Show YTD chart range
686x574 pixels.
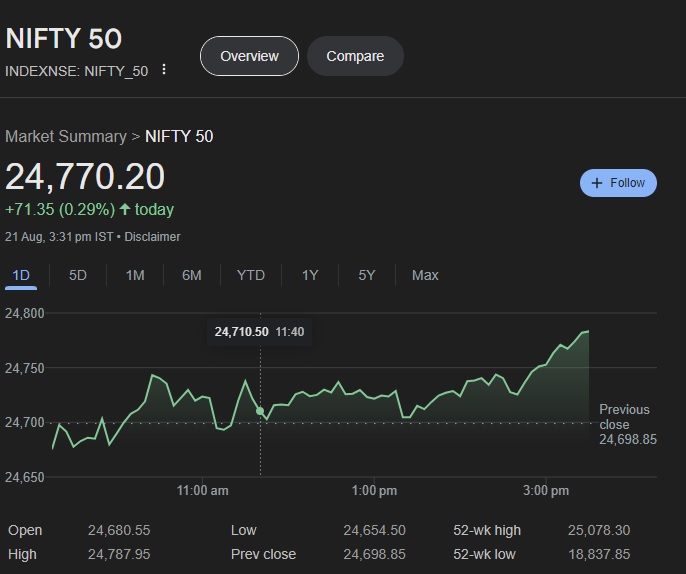[x=251, y=275]
